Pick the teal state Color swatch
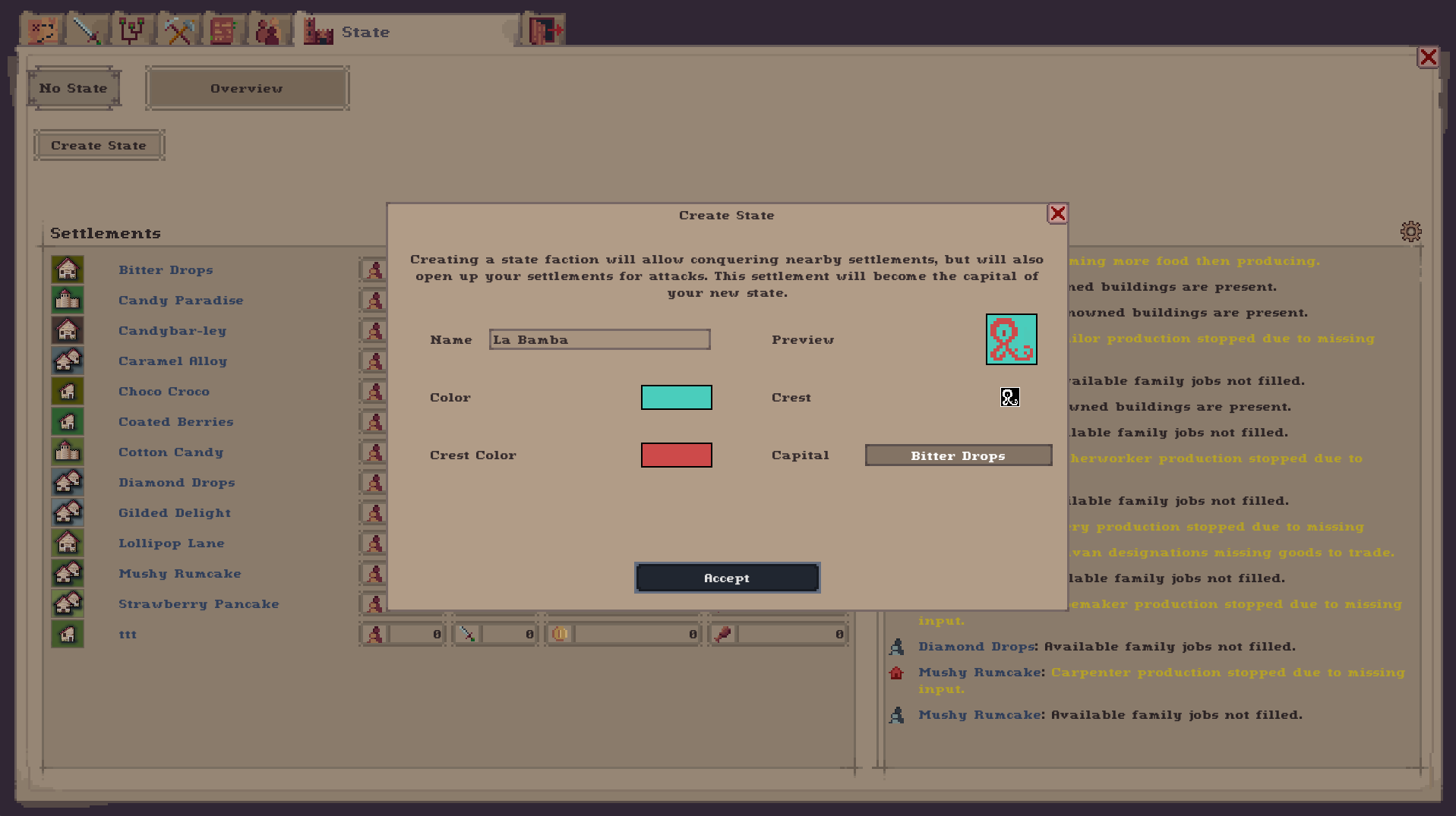This screenshot has width=1456, height=816. point(677,397)
